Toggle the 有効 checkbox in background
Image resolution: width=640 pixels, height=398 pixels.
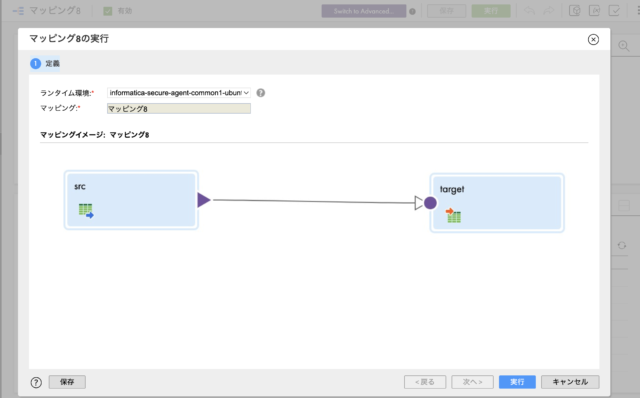108,11
